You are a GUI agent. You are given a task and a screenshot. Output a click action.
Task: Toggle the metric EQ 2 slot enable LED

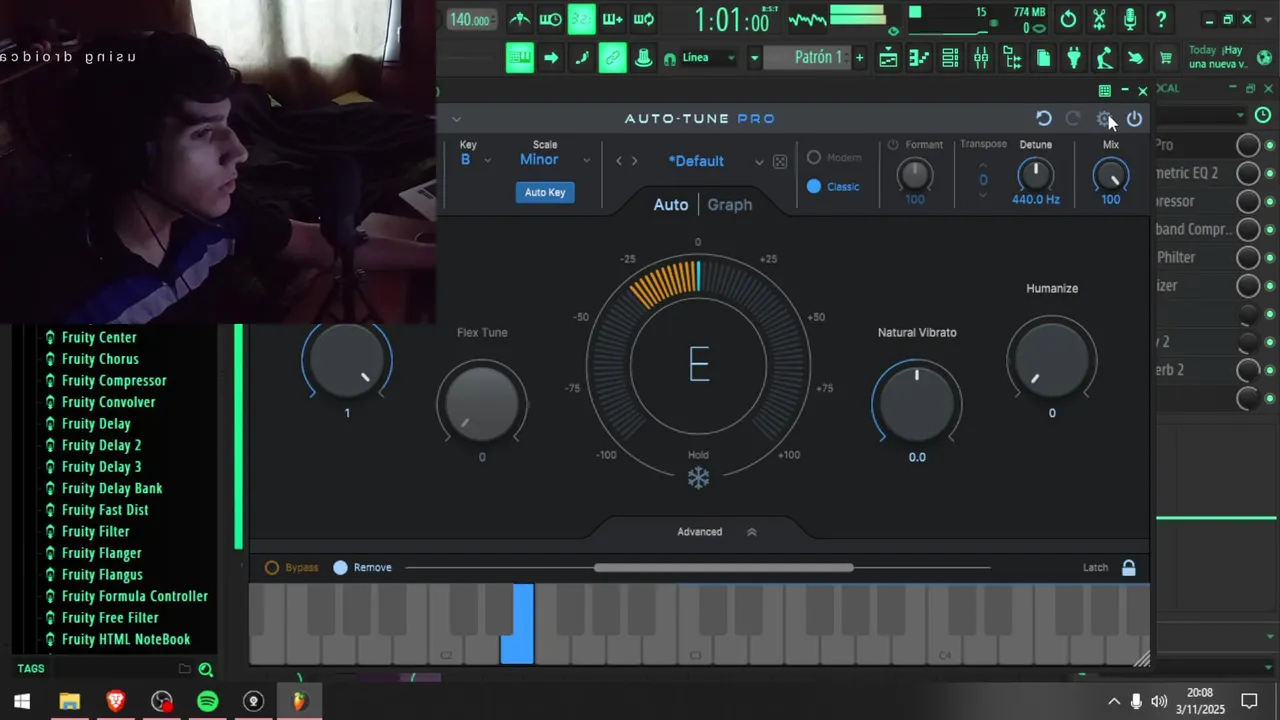click(x=1270, y=174)
